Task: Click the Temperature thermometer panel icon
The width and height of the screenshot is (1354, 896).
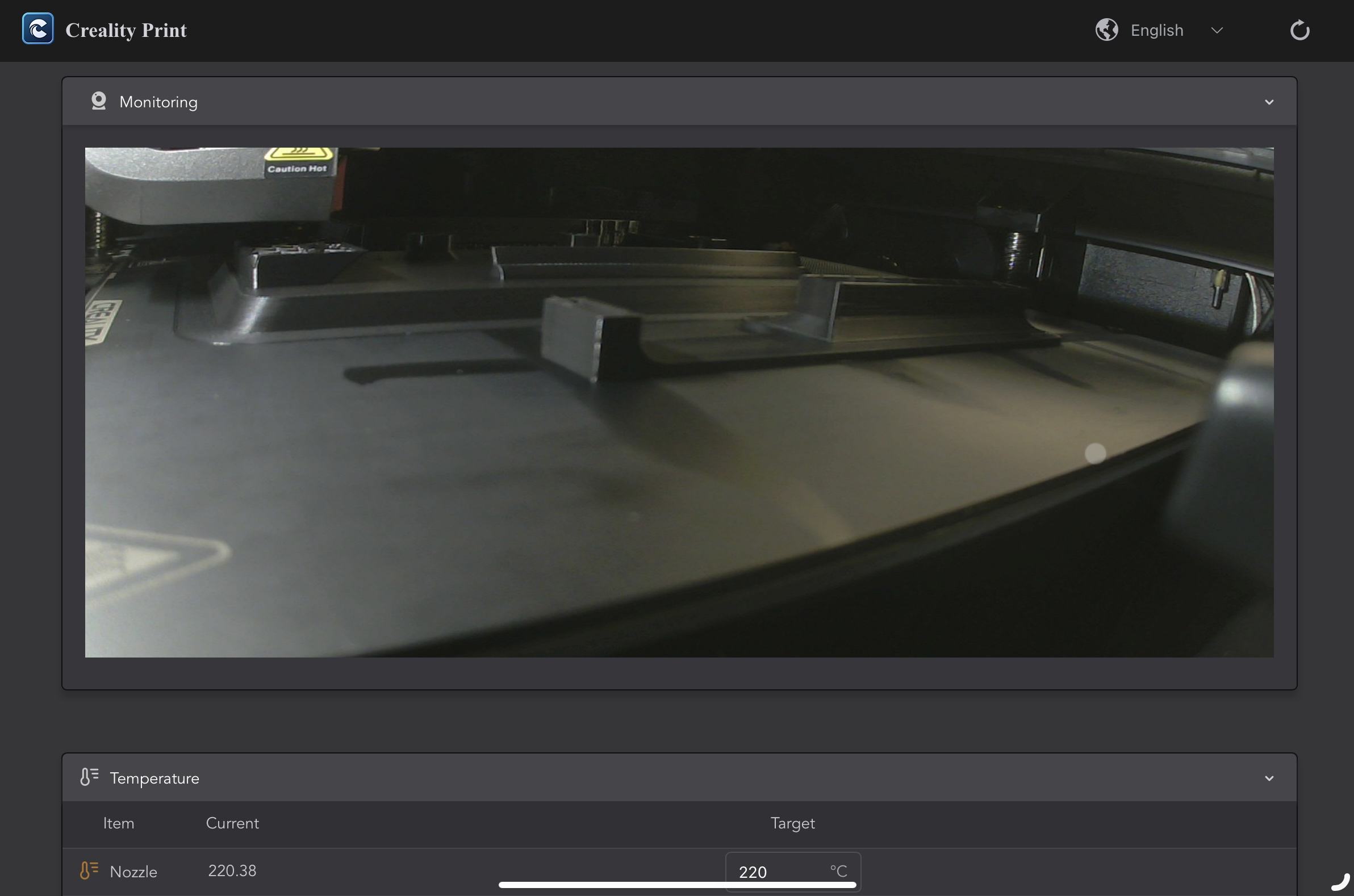Action: [89, 777]
